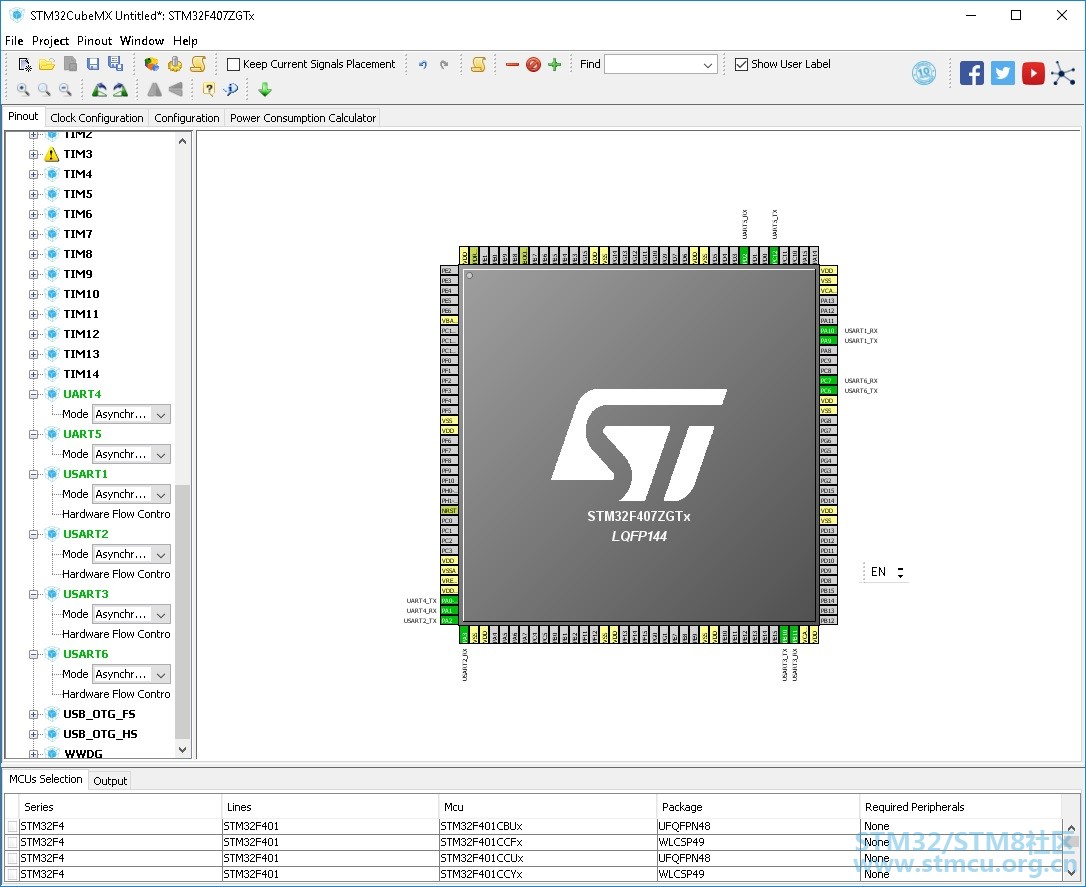Open the USART2 Mode dropdown
The width and height of the screenshot is (1086, 887).
pos(161,555)
